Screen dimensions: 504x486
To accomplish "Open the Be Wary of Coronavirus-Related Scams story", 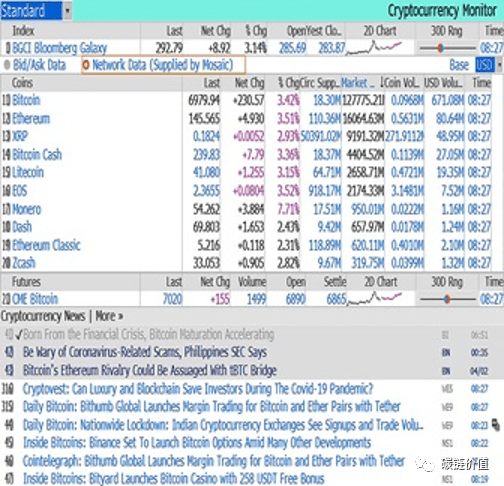I will 145,352.
